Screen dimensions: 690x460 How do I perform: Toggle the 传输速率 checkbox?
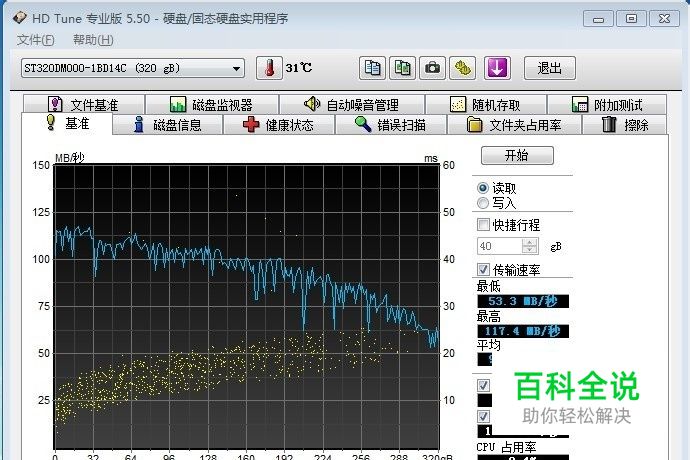click(484, 269)
